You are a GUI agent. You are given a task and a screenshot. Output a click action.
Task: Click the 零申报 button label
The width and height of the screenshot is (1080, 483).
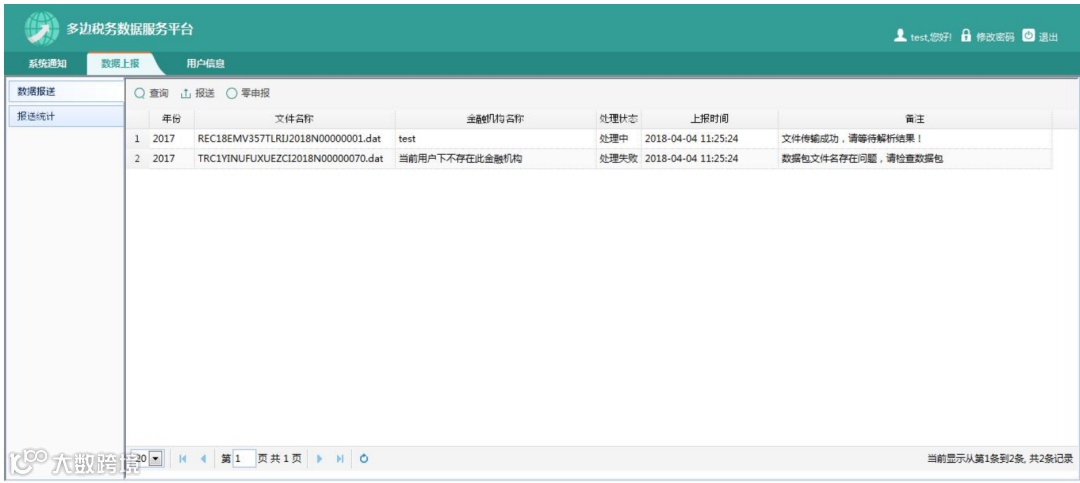pos(256,93)
